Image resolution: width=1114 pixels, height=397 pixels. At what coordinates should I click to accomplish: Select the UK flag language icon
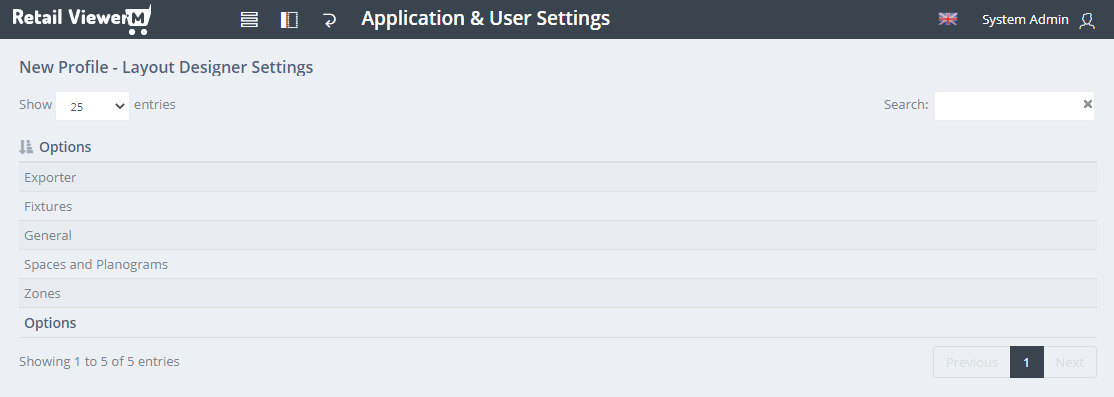(948, 19)
